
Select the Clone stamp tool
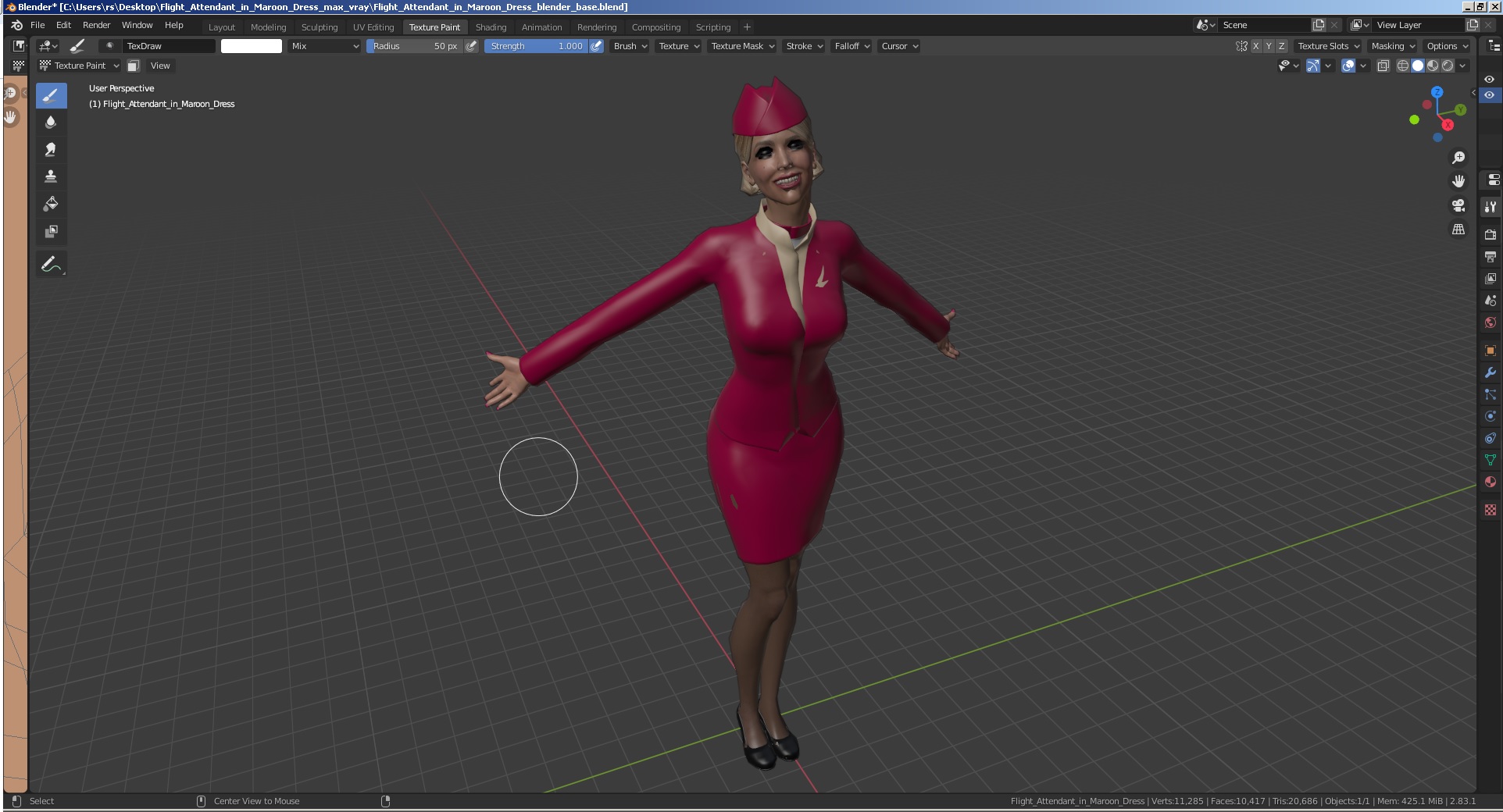coord(51,177)
